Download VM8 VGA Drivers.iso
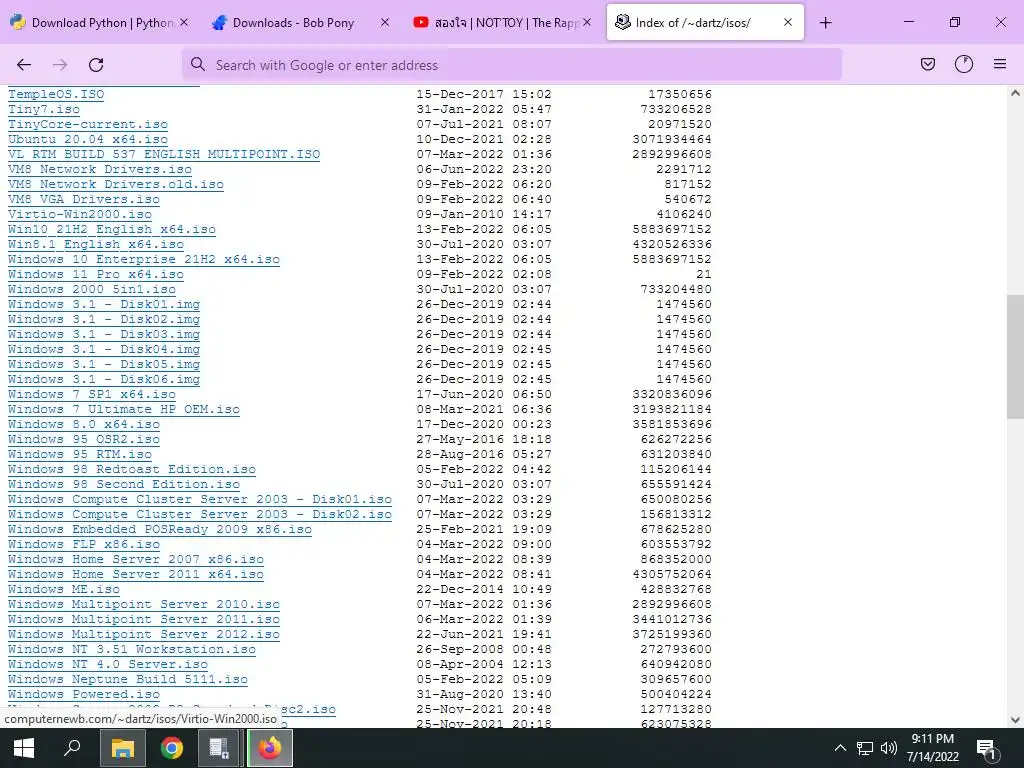 (x=84, y=199)
